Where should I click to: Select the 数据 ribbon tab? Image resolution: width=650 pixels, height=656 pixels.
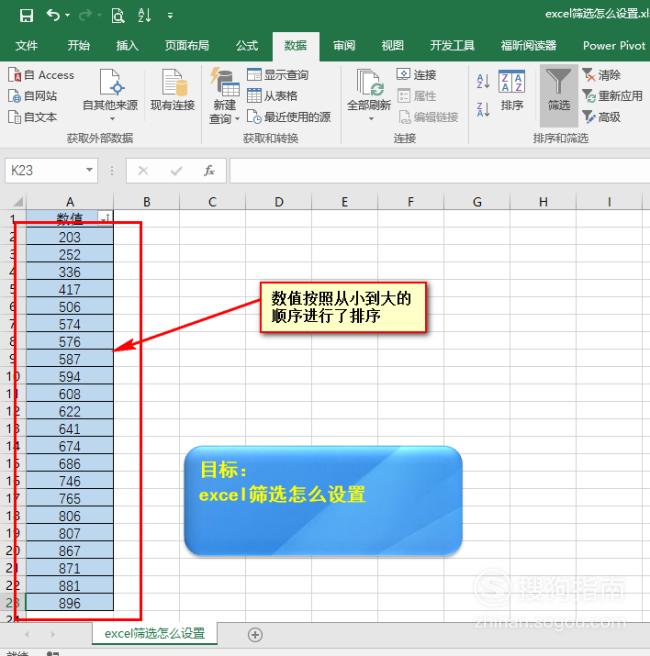pyautogui.click(x=296, y=46)
